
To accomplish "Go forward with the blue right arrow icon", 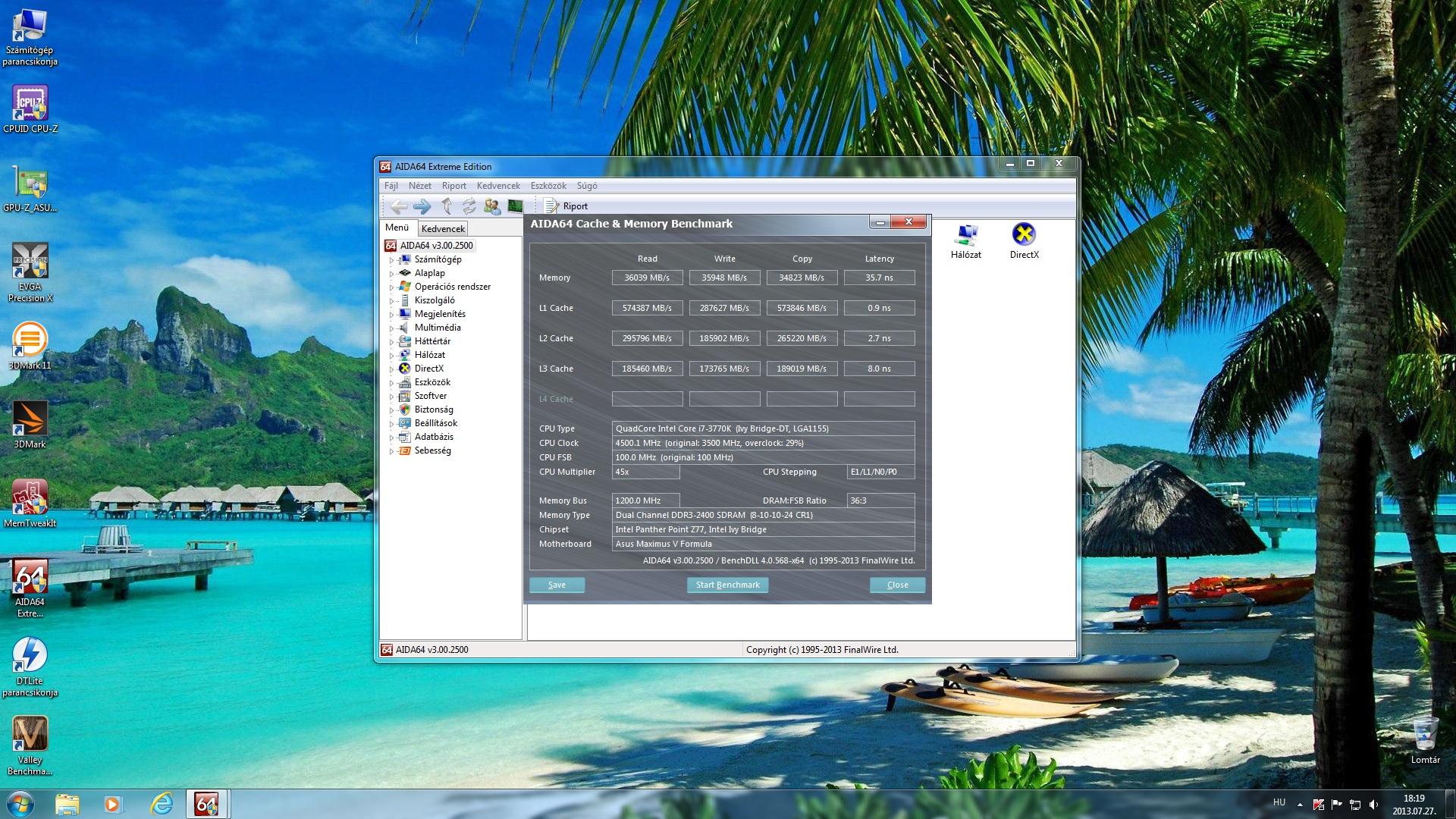I will click(x=422, y=206).
